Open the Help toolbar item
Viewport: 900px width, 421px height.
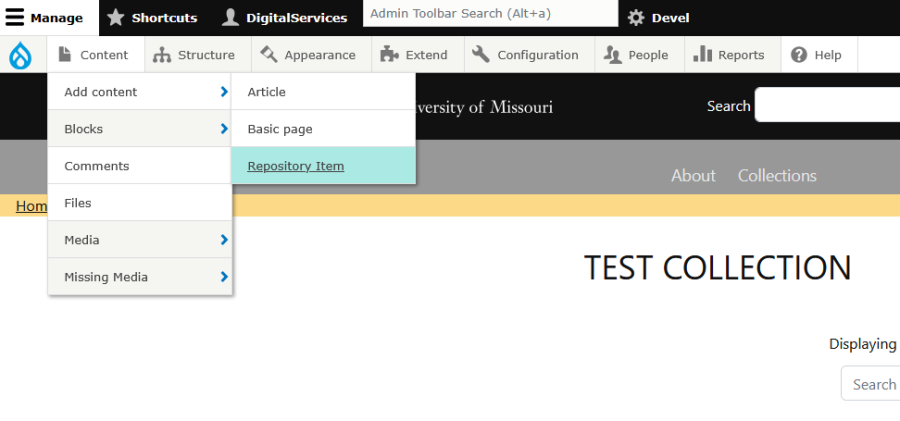816,55
